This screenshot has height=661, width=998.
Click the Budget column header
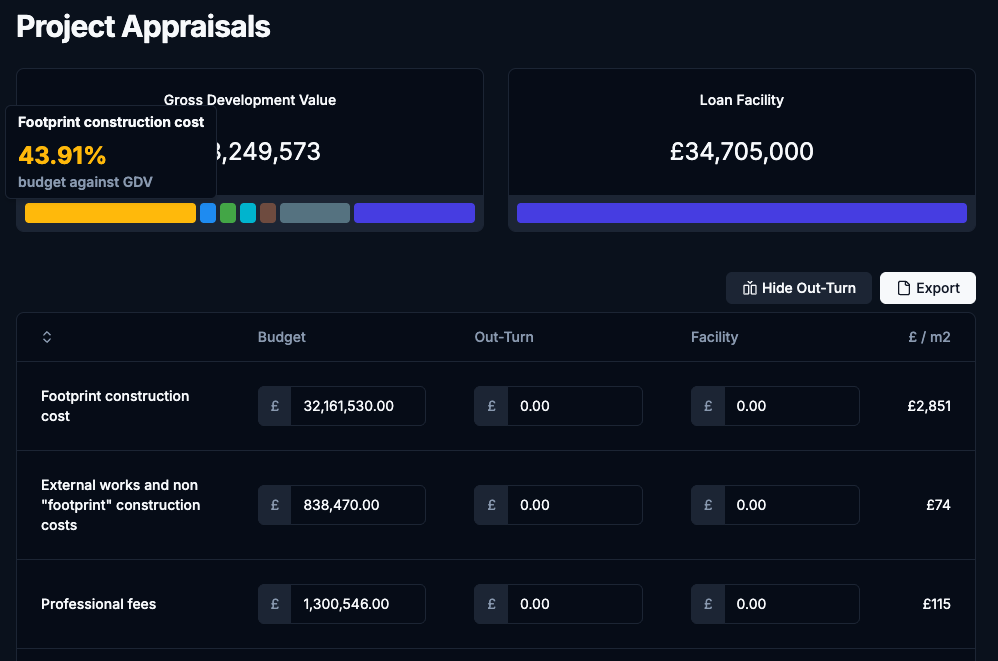point(281,337)
